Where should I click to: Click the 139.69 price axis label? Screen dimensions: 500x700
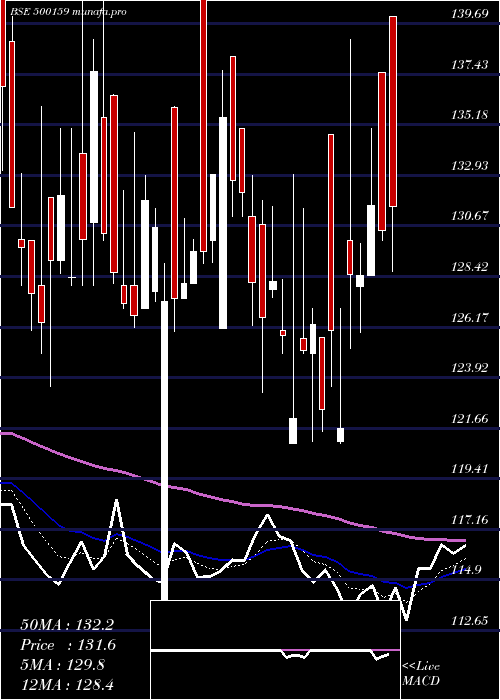point(470,14)
